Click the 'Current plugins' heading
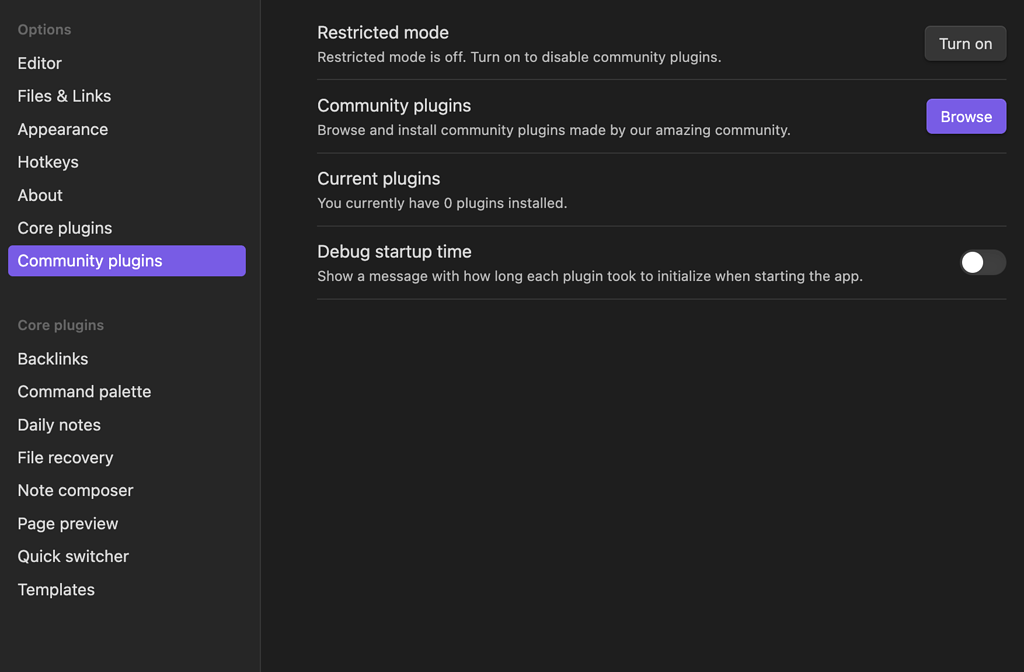The height and width of the screenshot is (672, 1024). (379, 179)
